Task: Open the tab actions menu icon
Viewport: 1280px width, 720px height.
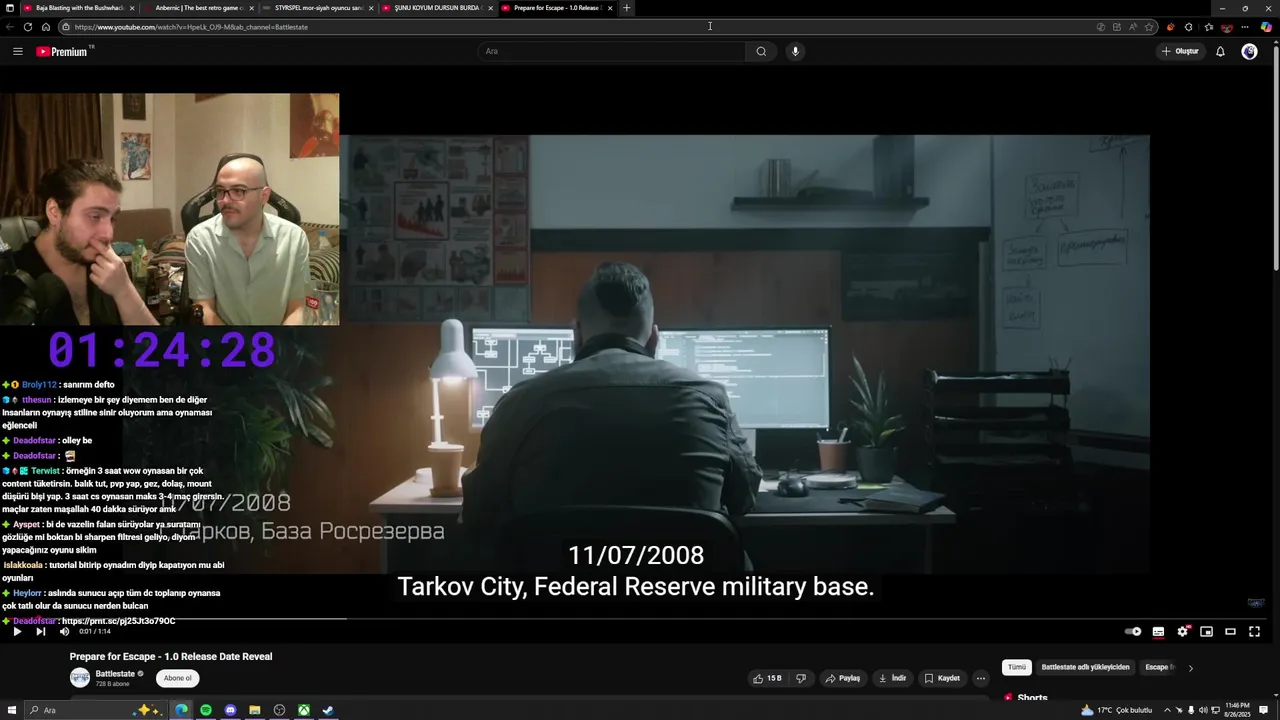Action: point(9,8)
